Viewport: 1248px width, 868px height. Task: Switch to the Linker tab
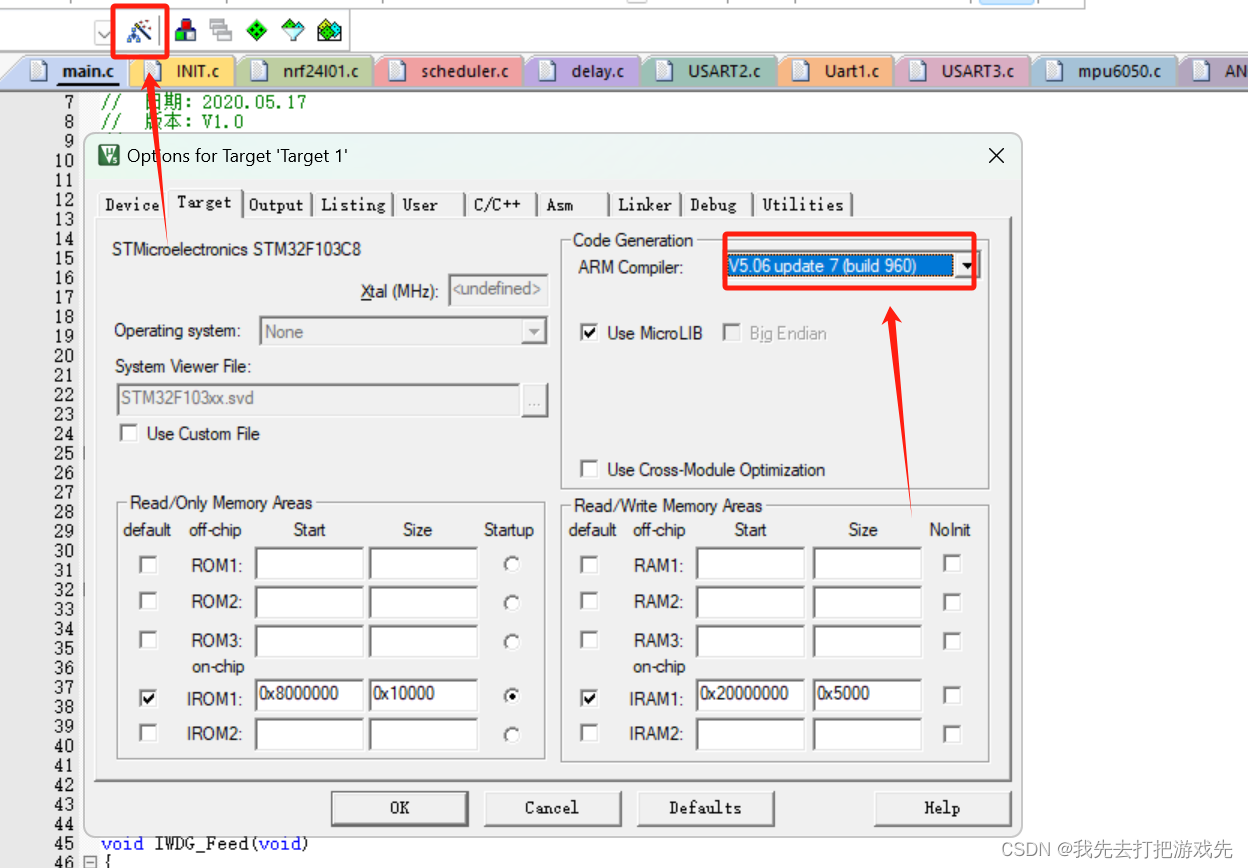pyautogui.click(x=645, y=205)
